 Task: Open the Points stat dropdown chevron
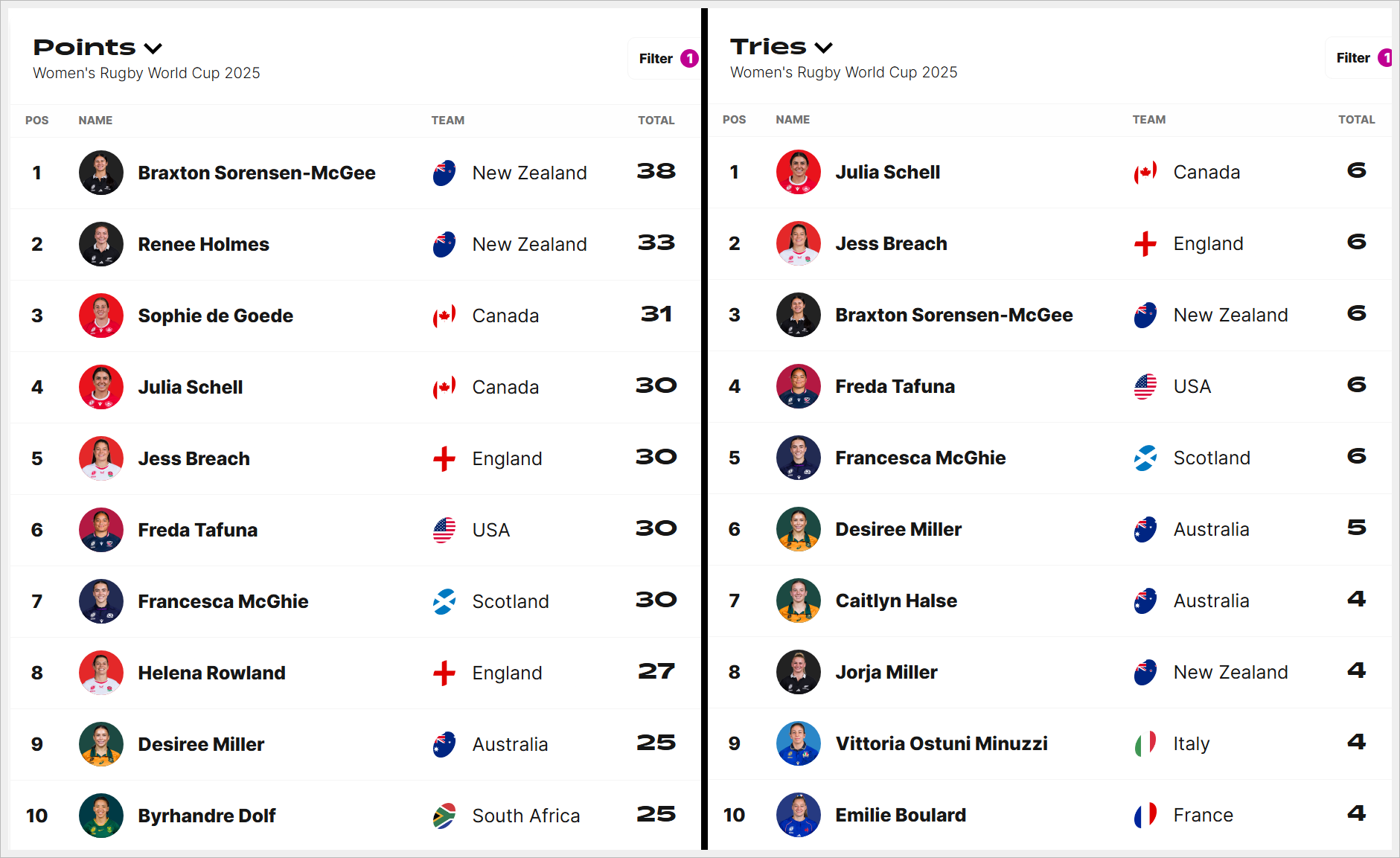(153, 48)
